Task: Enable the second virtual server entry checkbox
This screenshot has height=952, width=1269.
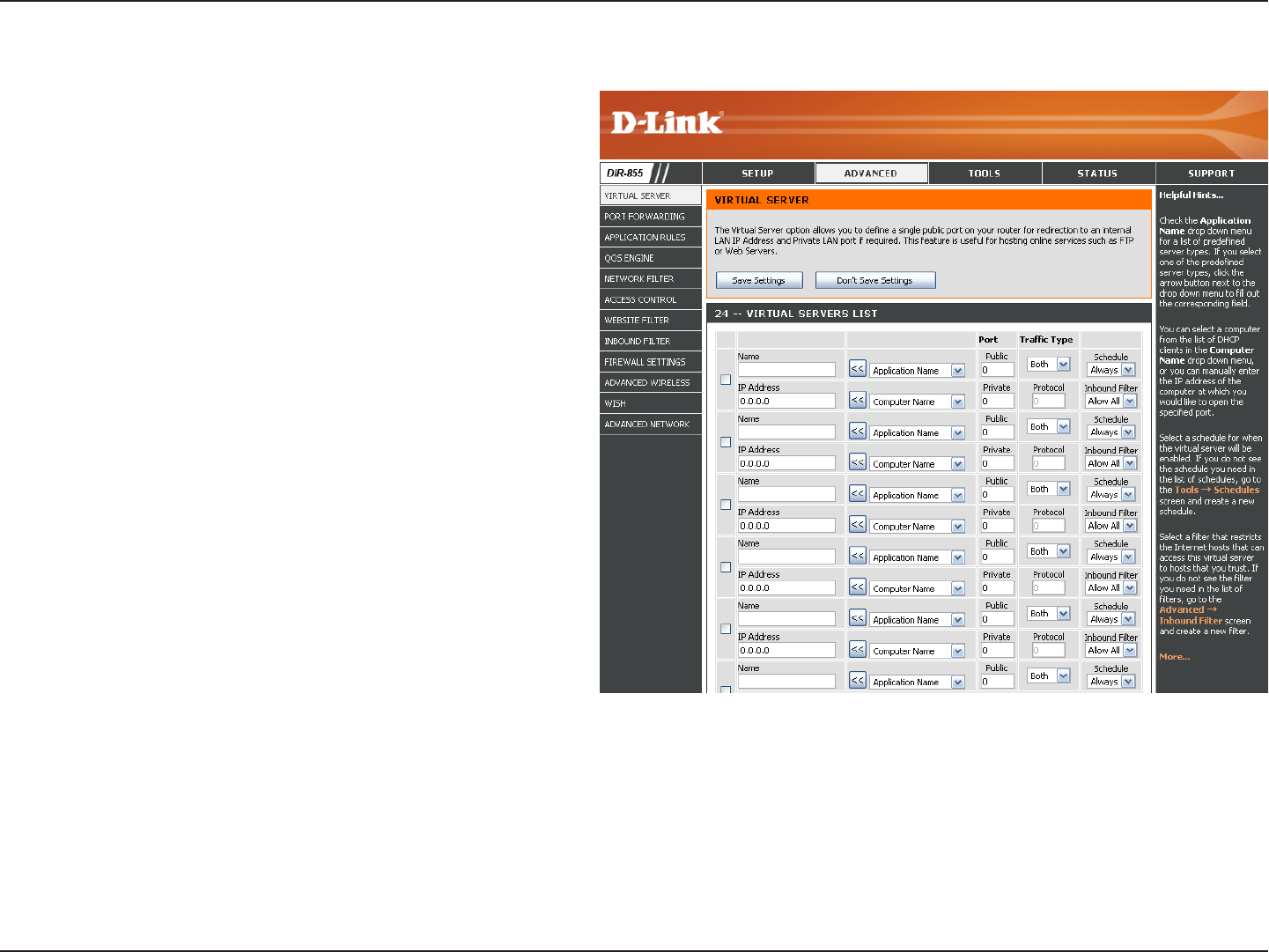Action: coord(726,442)
